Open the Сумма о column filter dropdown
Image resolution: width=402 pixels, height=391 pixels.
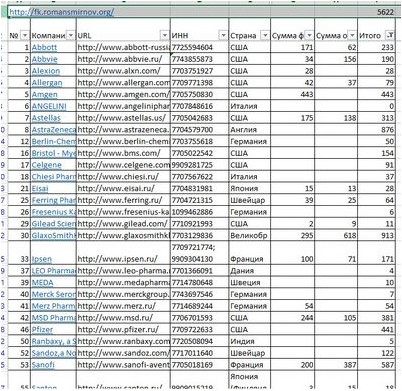pos(352,35)
